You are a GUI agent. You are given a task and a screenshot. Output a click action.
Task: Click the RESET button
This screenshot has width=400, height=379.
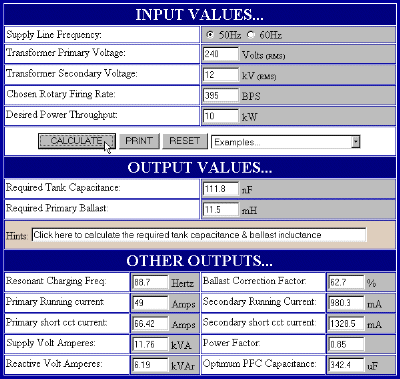click(x=185, y=141)
